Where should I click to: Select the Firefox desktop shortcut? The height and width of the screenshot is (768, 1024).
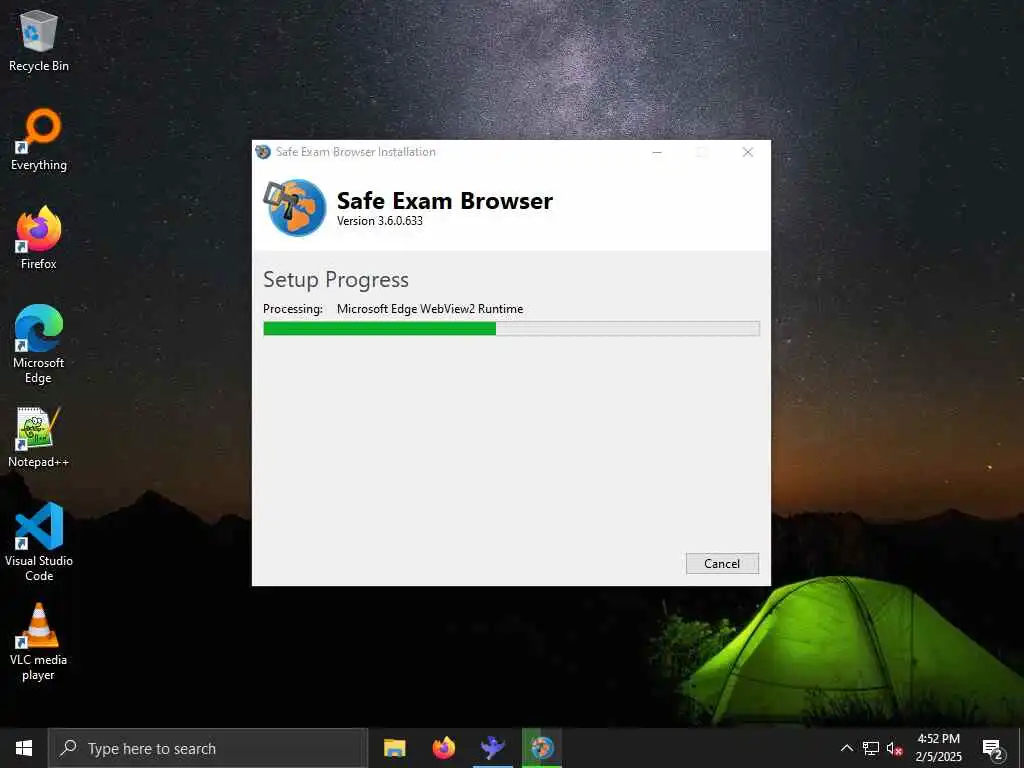39,238
